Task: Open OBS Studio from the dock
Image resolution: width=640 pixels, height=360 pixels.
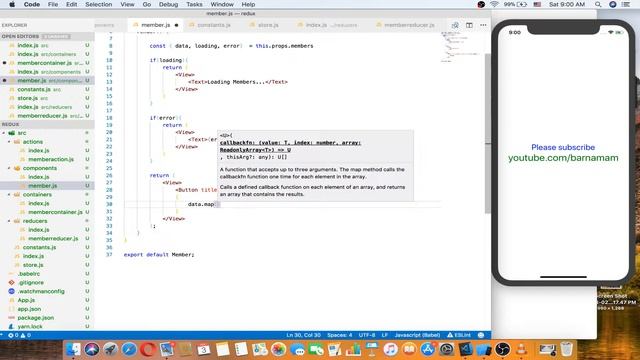Action: pos(503,349)
